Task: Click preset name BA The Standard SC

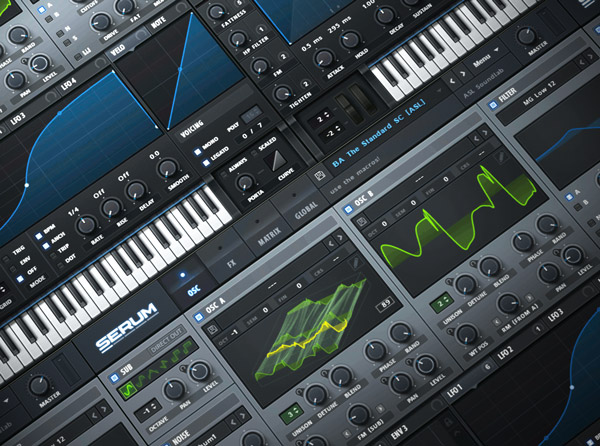Action: (x=378, y=134)
